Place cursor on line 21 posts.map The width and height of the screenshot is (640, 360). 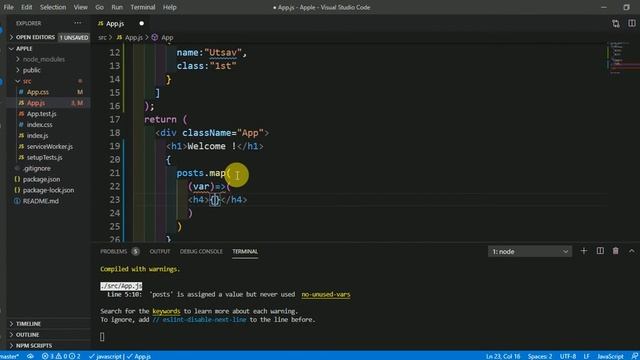tap(203, 173)
